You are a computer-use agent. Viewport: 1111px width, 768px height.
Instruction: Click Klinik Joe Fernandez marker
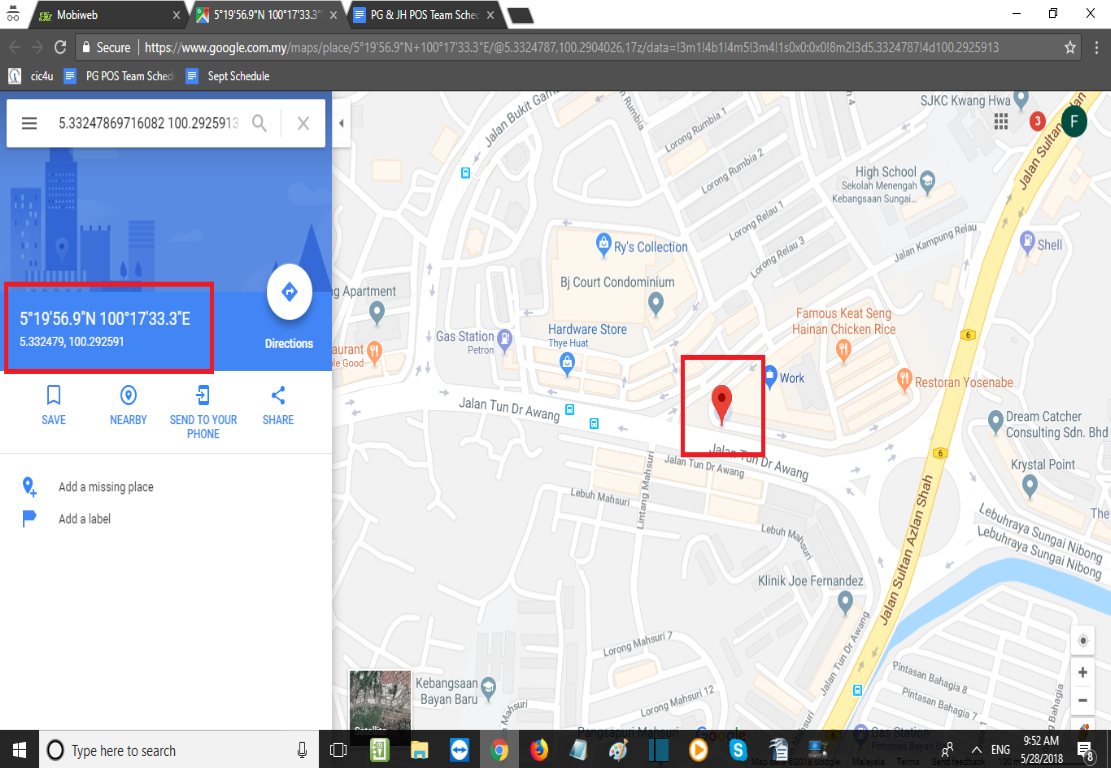(x=845, y=603)
